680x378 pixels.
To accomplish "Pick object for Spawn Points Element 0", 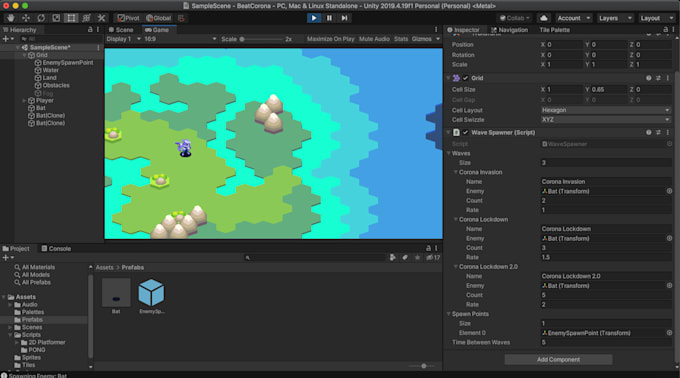I will [x=669, y=333].
